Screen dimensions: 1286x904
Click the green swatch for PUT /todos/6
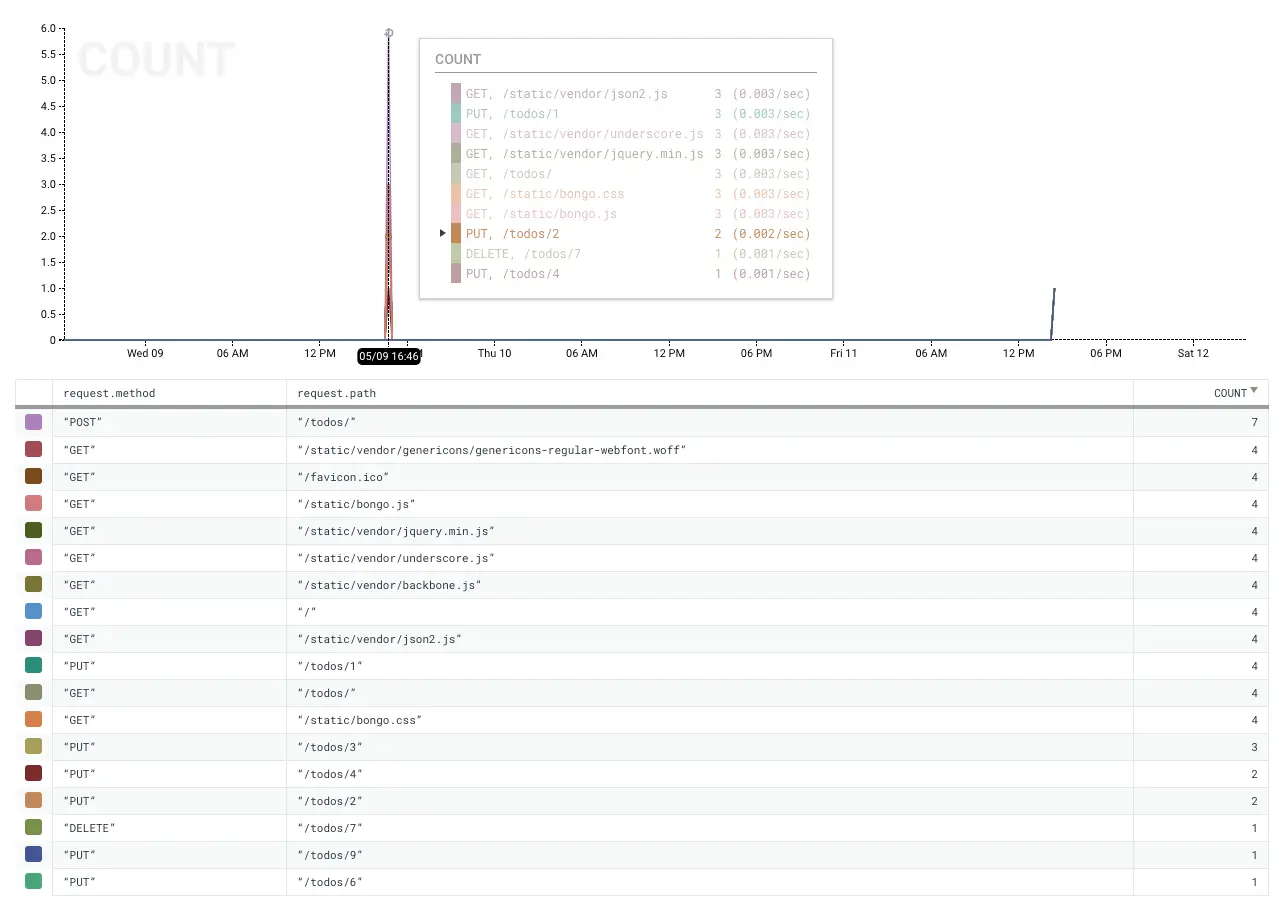click(x=33, y=881)
